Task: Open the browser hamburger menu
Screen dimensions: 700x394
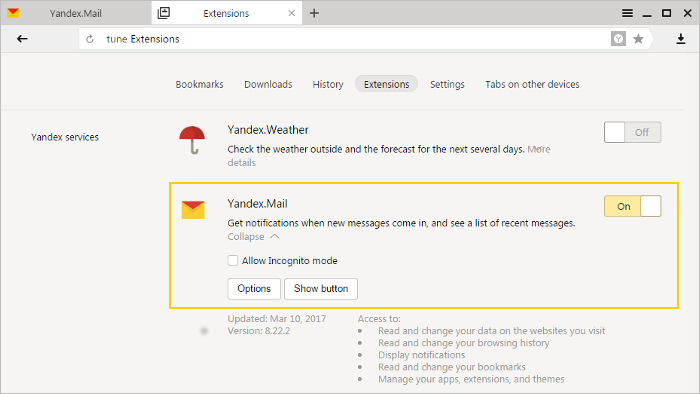Action: [627, 13]
